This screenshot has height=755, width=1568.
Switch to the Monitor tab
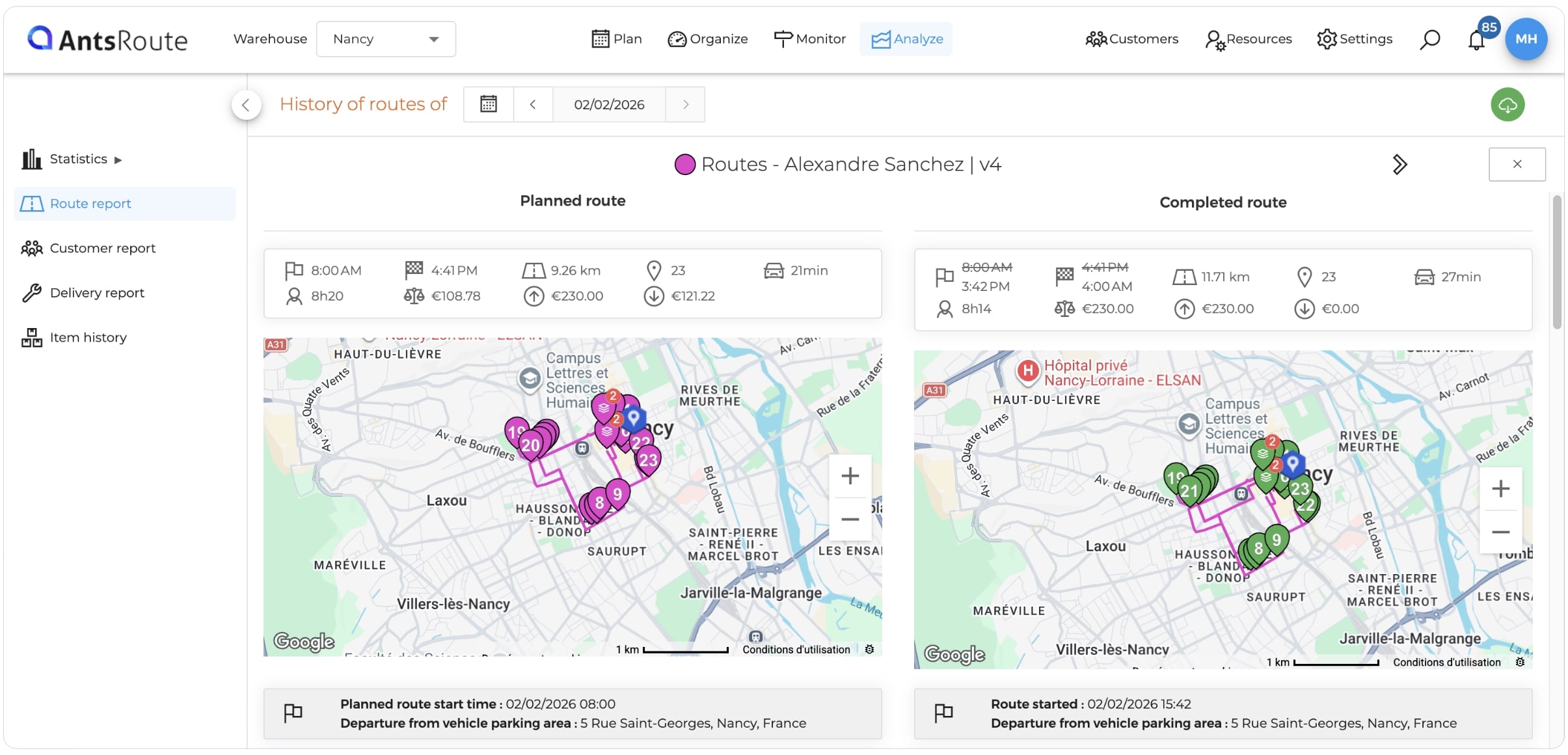[809, 39]
